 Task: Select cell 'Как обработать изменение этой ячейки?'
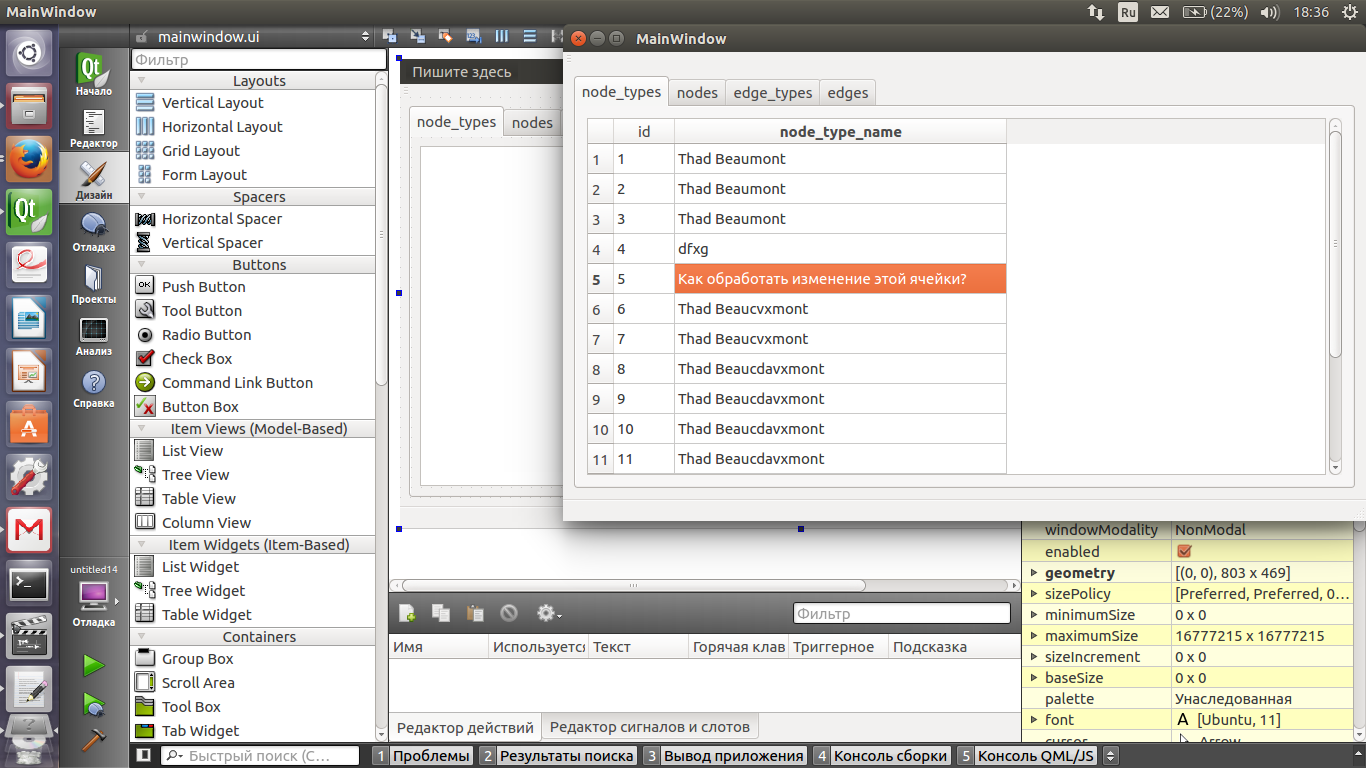tap(840, 279)
